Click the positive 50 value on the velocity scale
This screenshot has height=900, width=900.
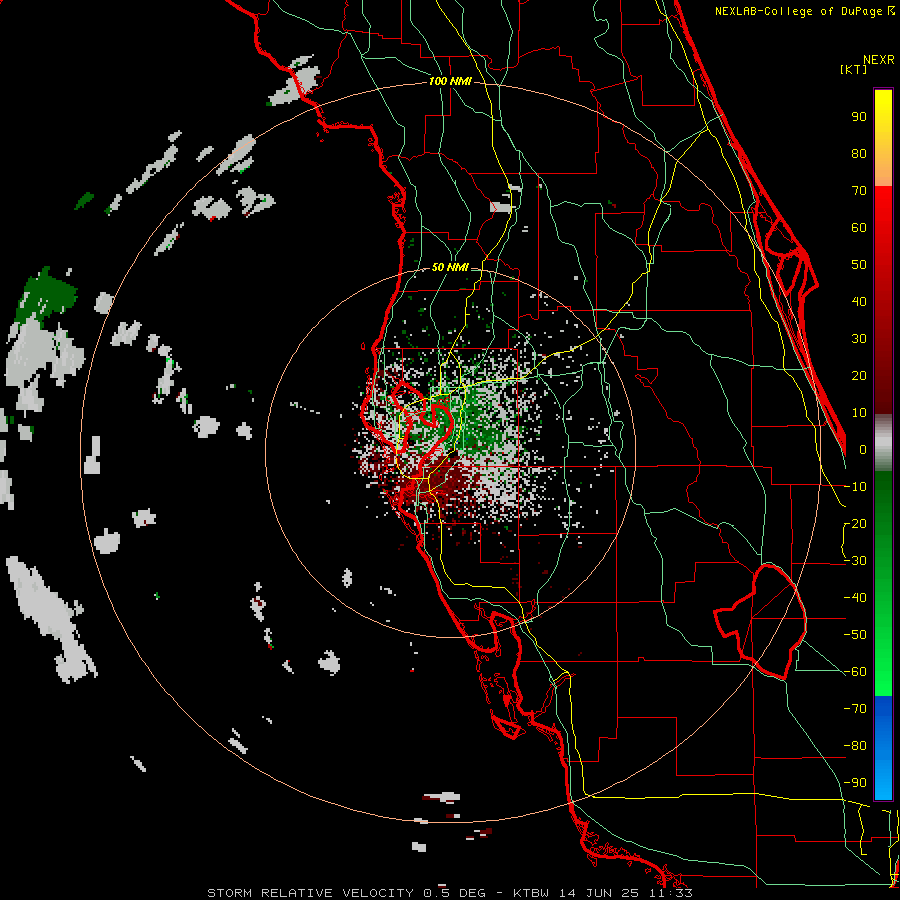(859, 265)
